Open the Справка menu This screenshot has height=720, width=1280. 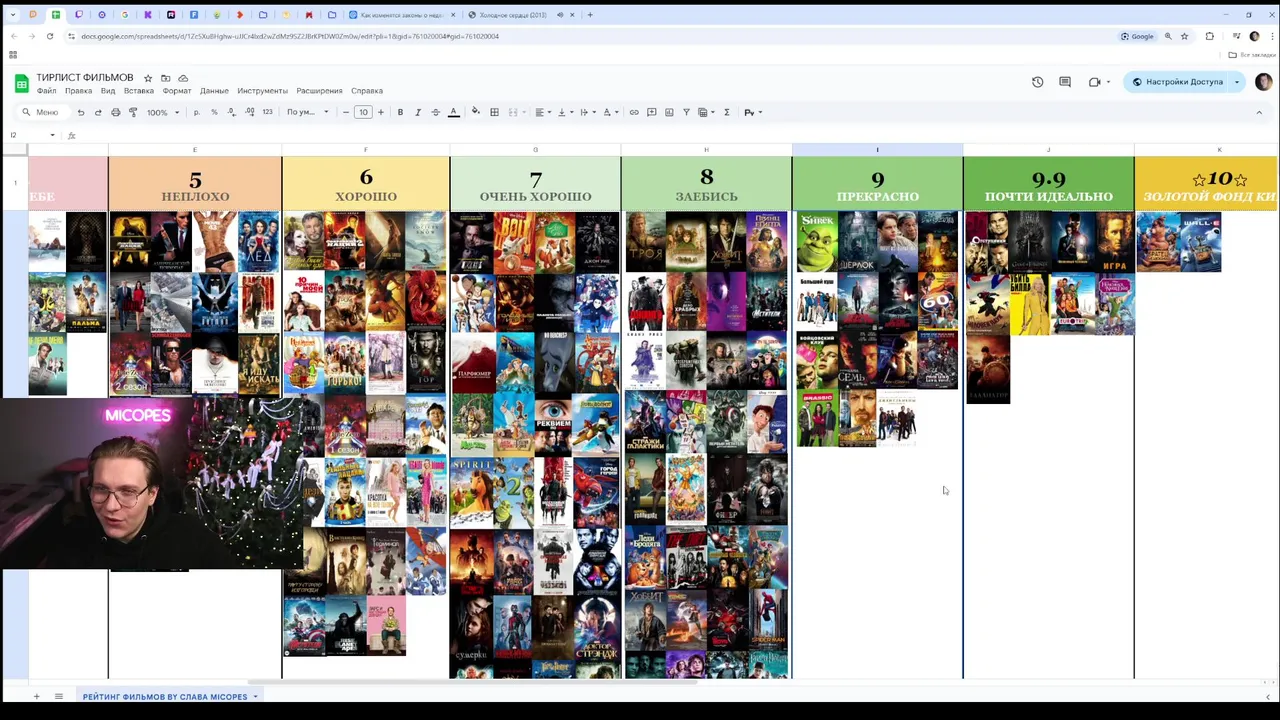point(367,91)
